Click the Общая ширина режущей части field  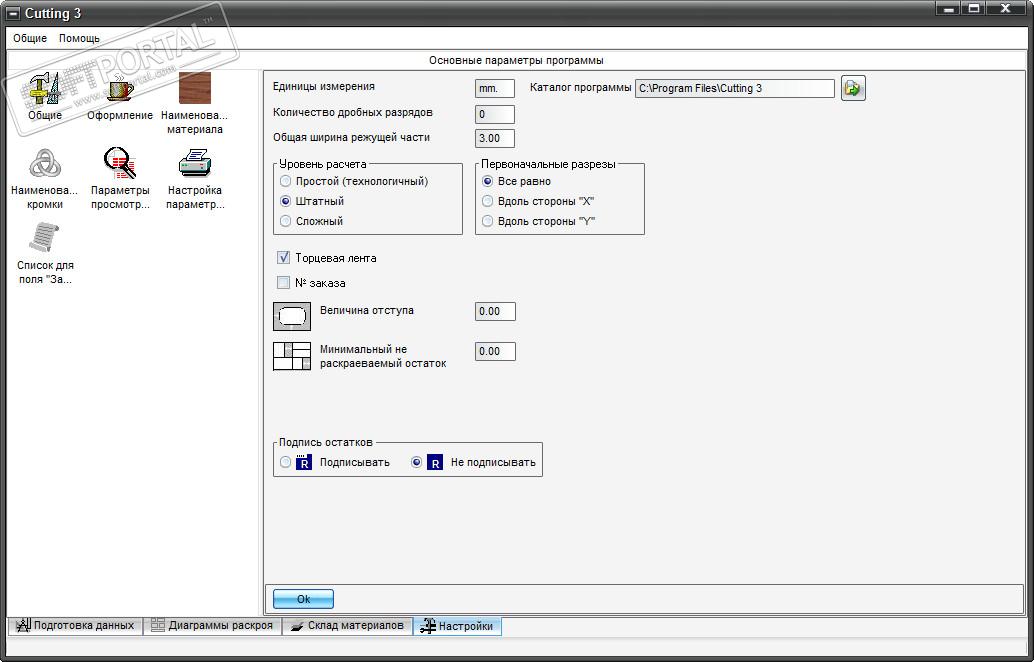pyautogui.click(x=495, y=138)
